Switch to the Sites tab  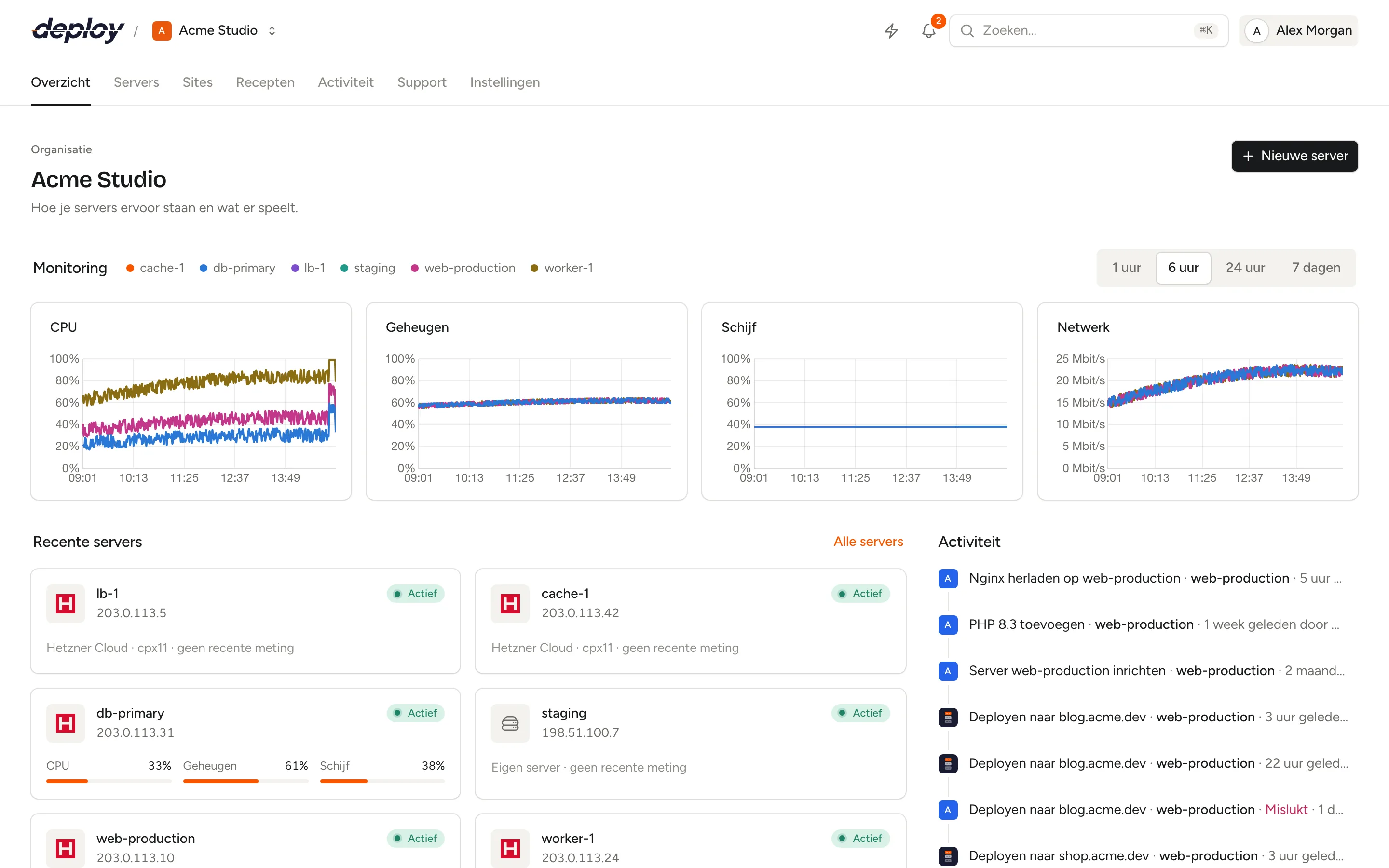(x=197, y=82)
